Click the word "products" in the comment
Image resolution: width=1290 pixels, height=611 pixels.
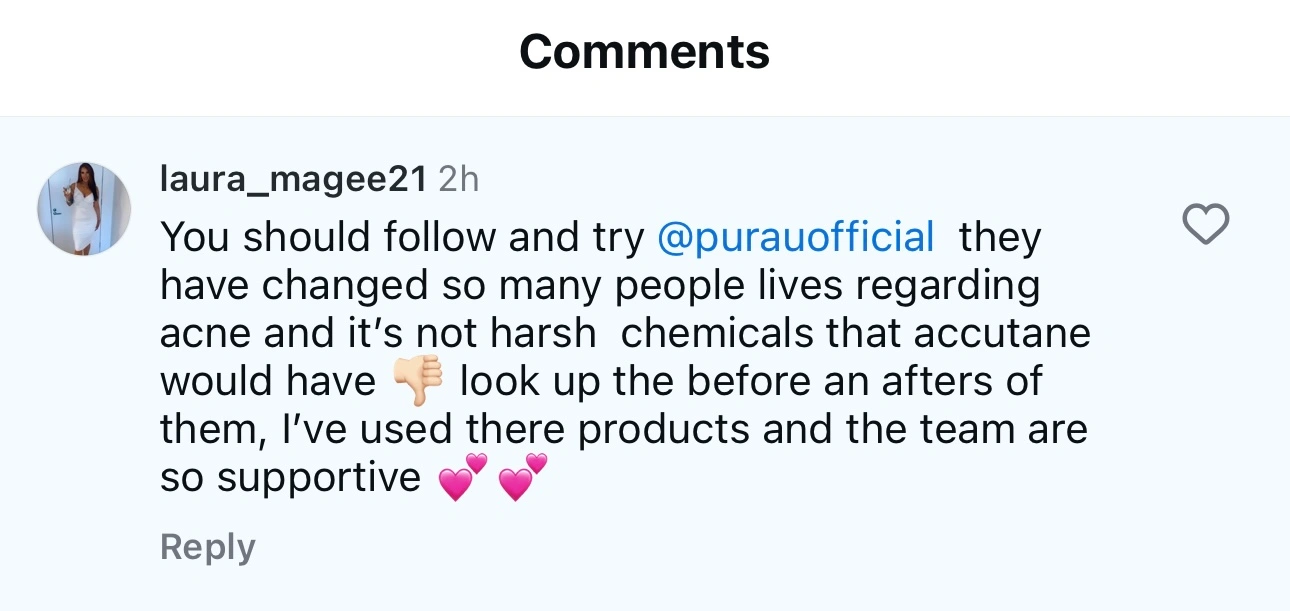(664, 429)
